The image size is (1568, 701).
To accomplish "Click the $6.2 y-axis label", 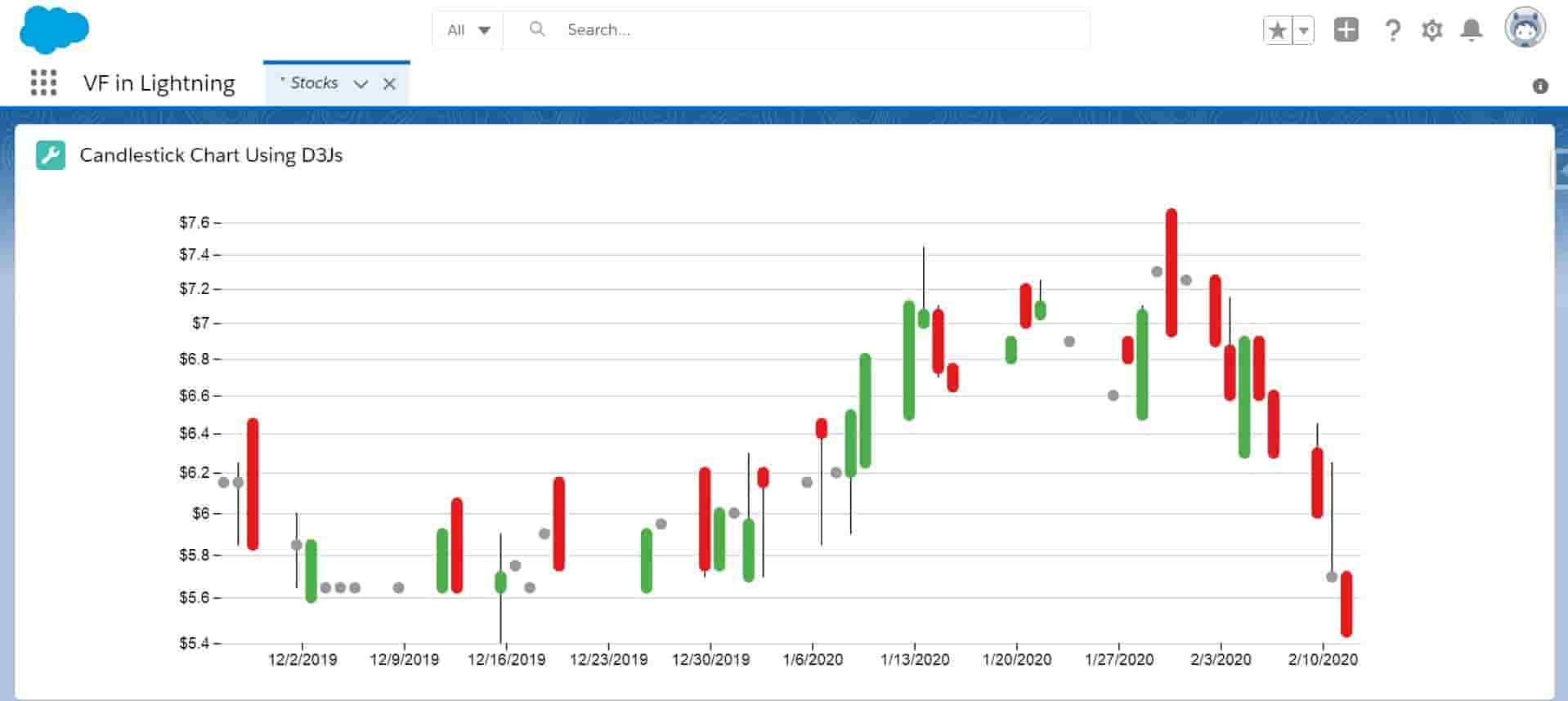I will coord(195,472).
